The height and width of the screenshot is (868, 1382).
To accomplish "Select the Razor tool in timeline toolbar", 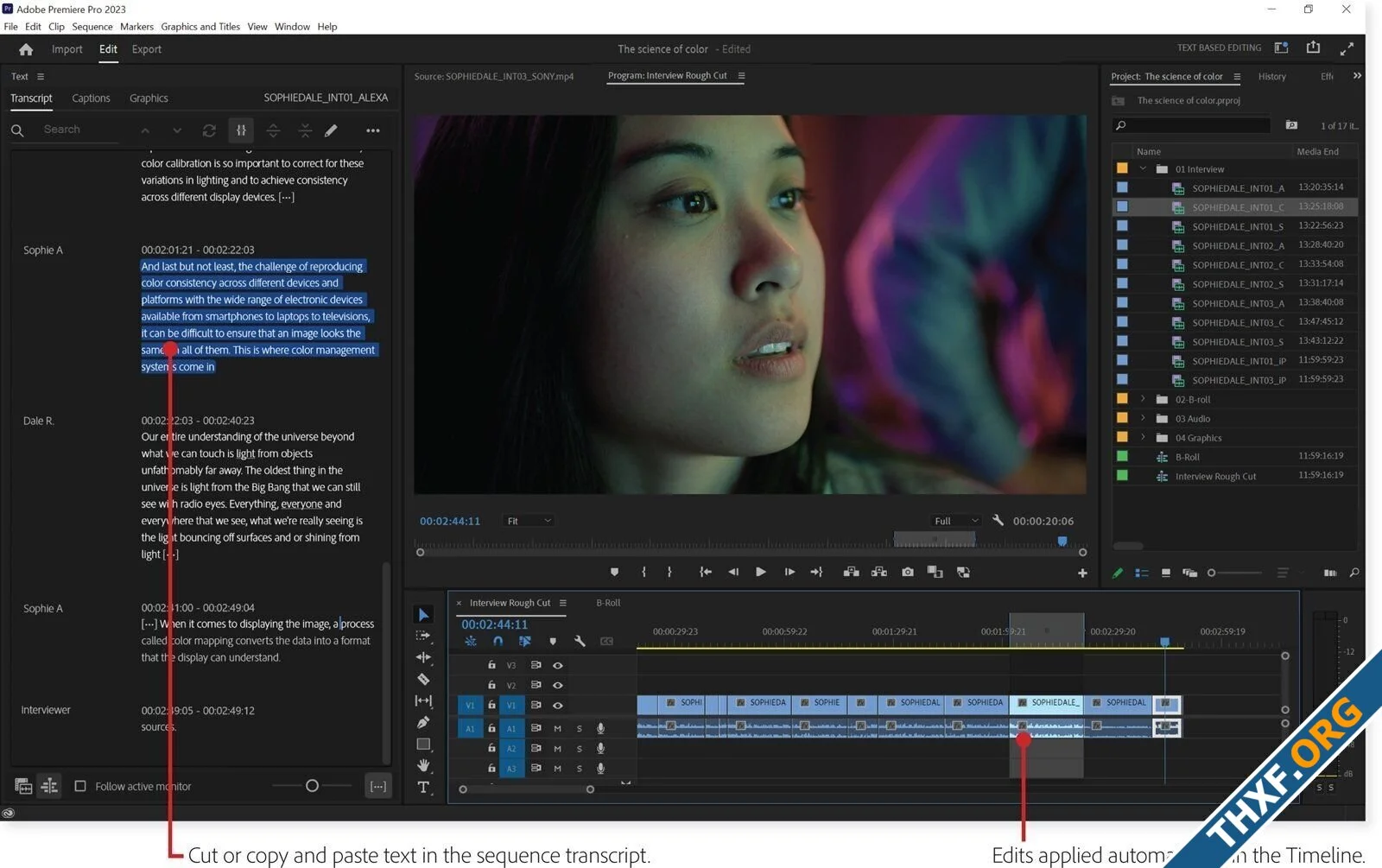I will (x=423, y=677).
